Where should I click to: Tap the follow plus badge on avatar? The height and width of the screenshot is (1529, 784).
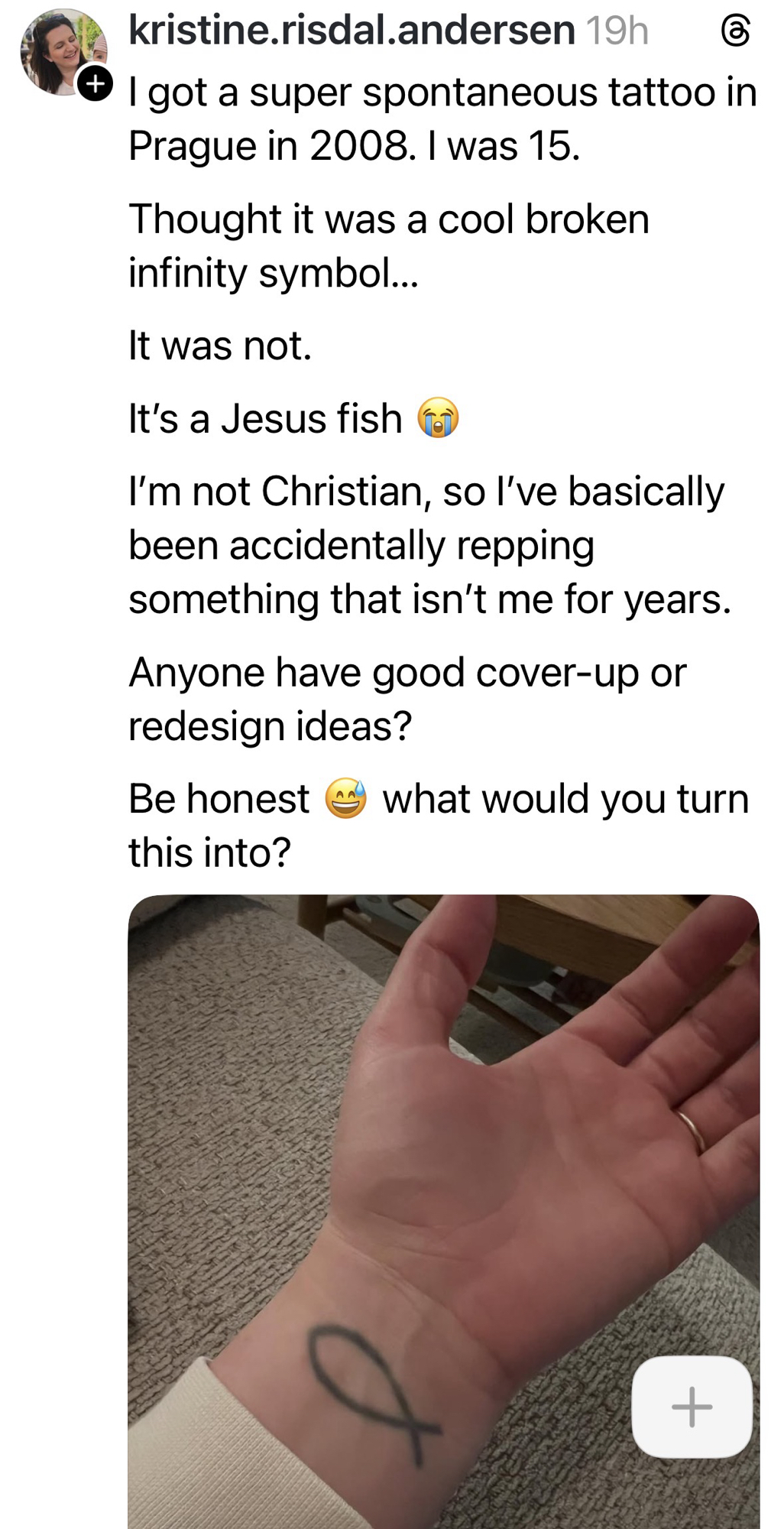(x=95, y=83)
